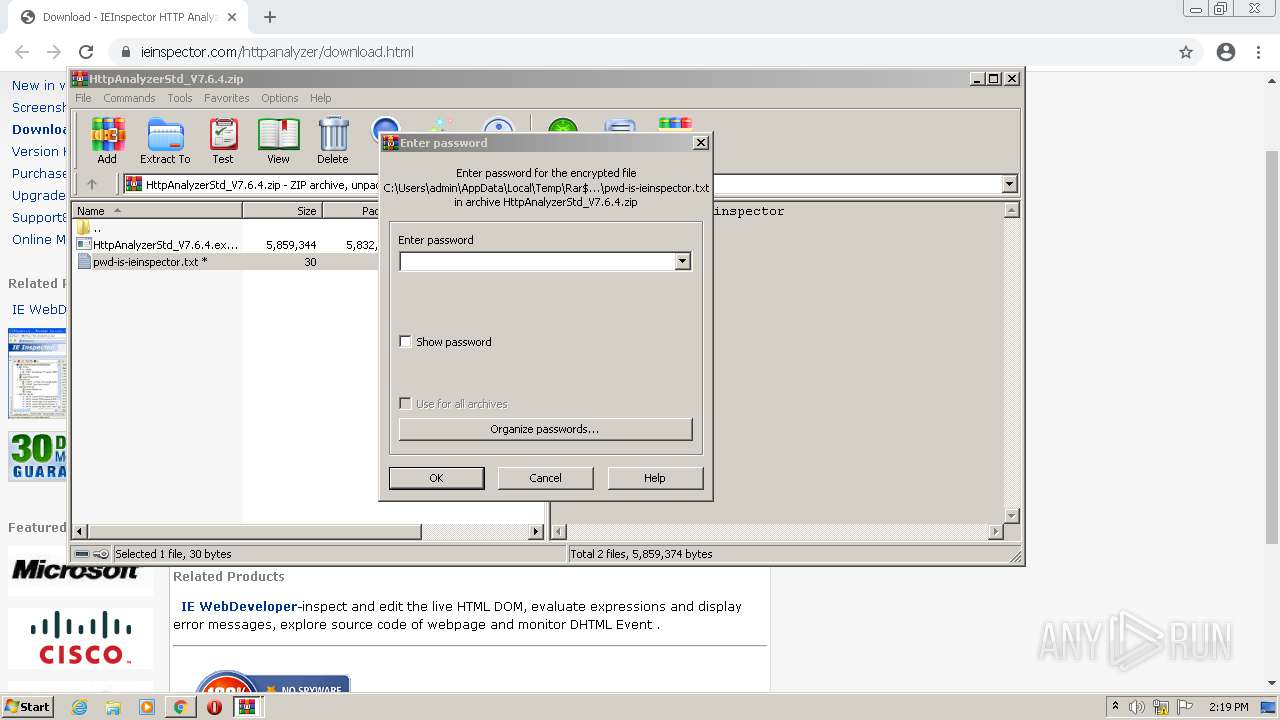1280x720 pixels.
Task: Click the taskbar clock 2:19 PM
Action: point(1229,707)
